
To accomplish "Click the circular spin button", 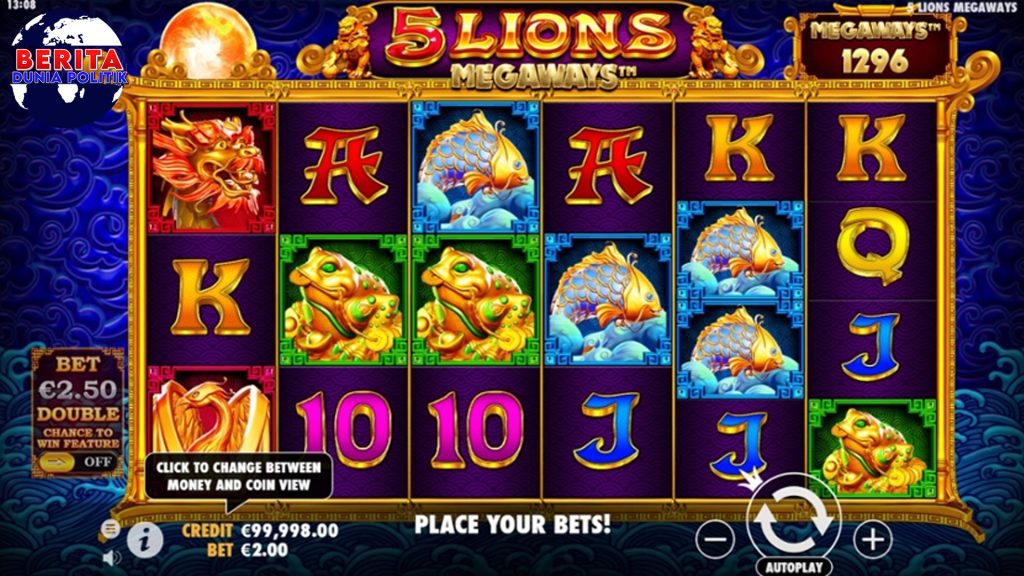I will pos(793,519).
